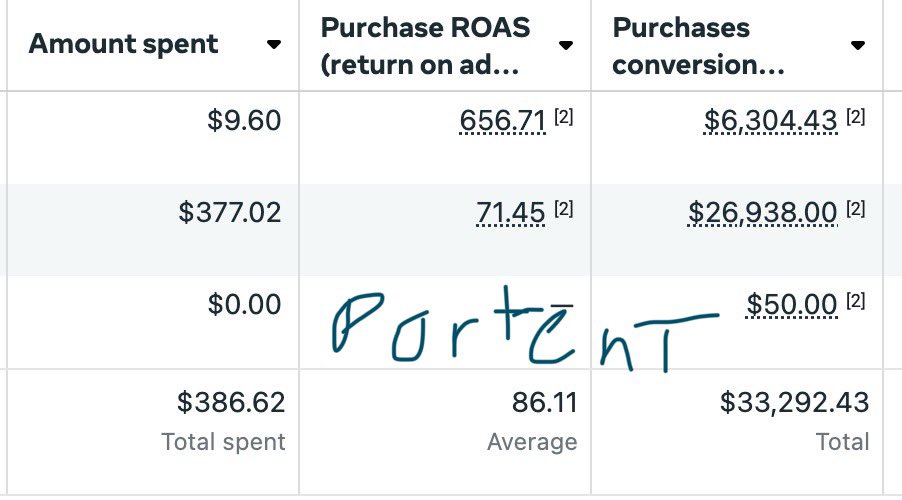Select the $377.02 amount spent cell
Image resolution: width=902 pixels, height=500 pixels.
tap(230, 212)
